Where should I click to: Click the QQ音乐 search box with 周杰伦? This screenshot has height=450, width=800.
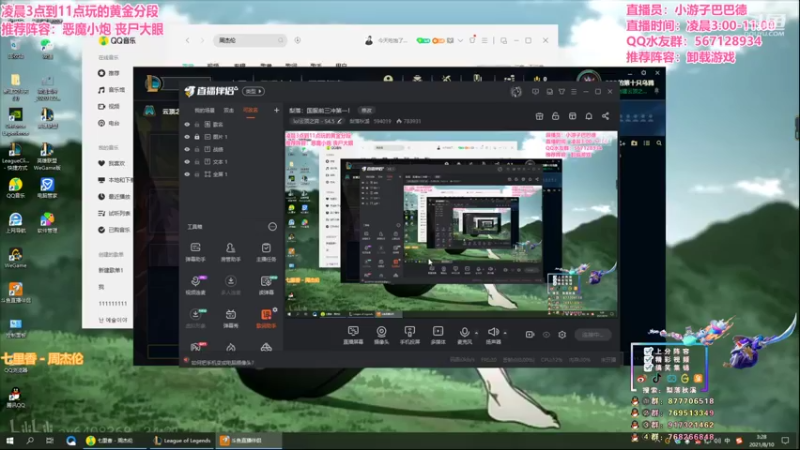(250, 40)
